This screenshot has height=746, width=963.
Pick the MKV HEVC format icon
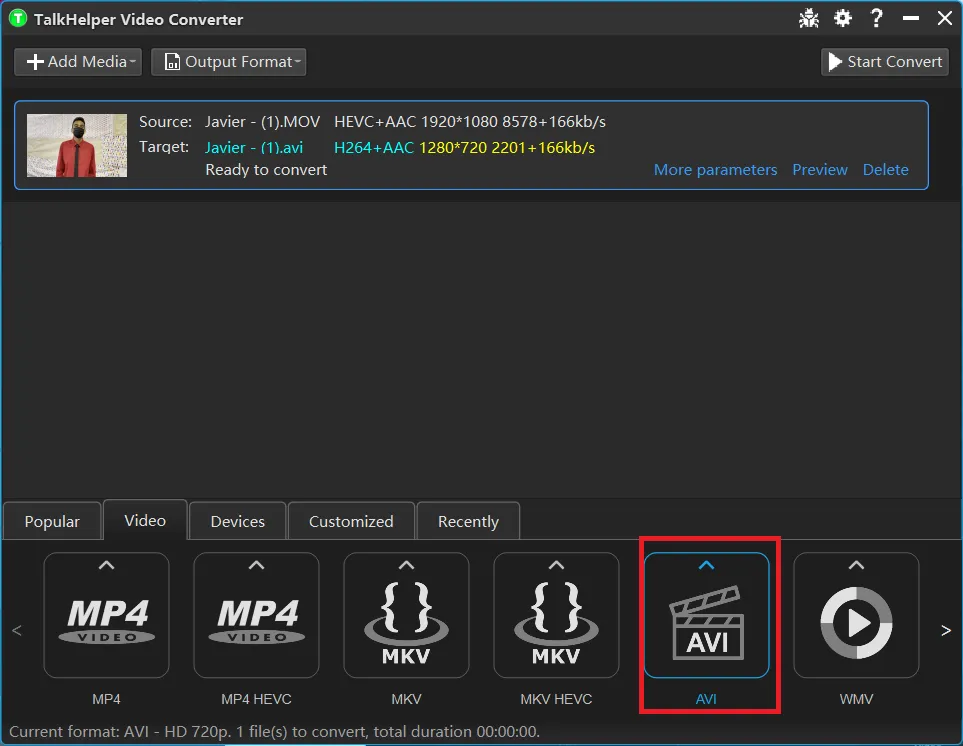pyautogui.click(x=556, y=624)
